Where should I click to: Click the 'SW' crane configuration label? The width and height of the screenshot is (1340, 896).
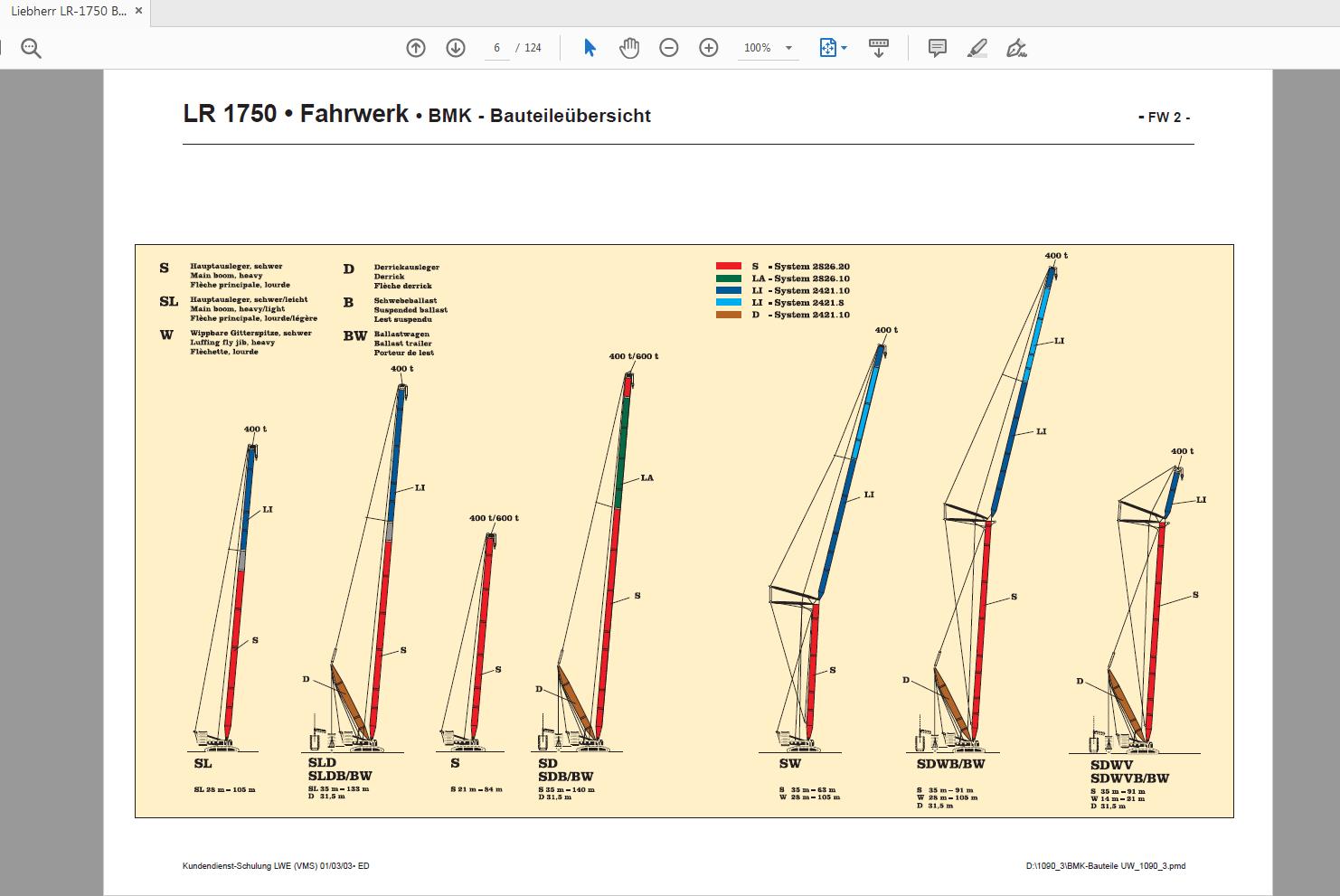pyautogui.click(x=790, y=764)
